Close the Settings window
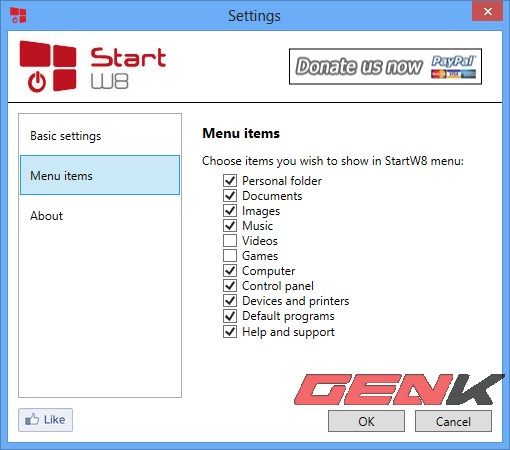Screen dimensions: 510x450 (x=488, y=12)
